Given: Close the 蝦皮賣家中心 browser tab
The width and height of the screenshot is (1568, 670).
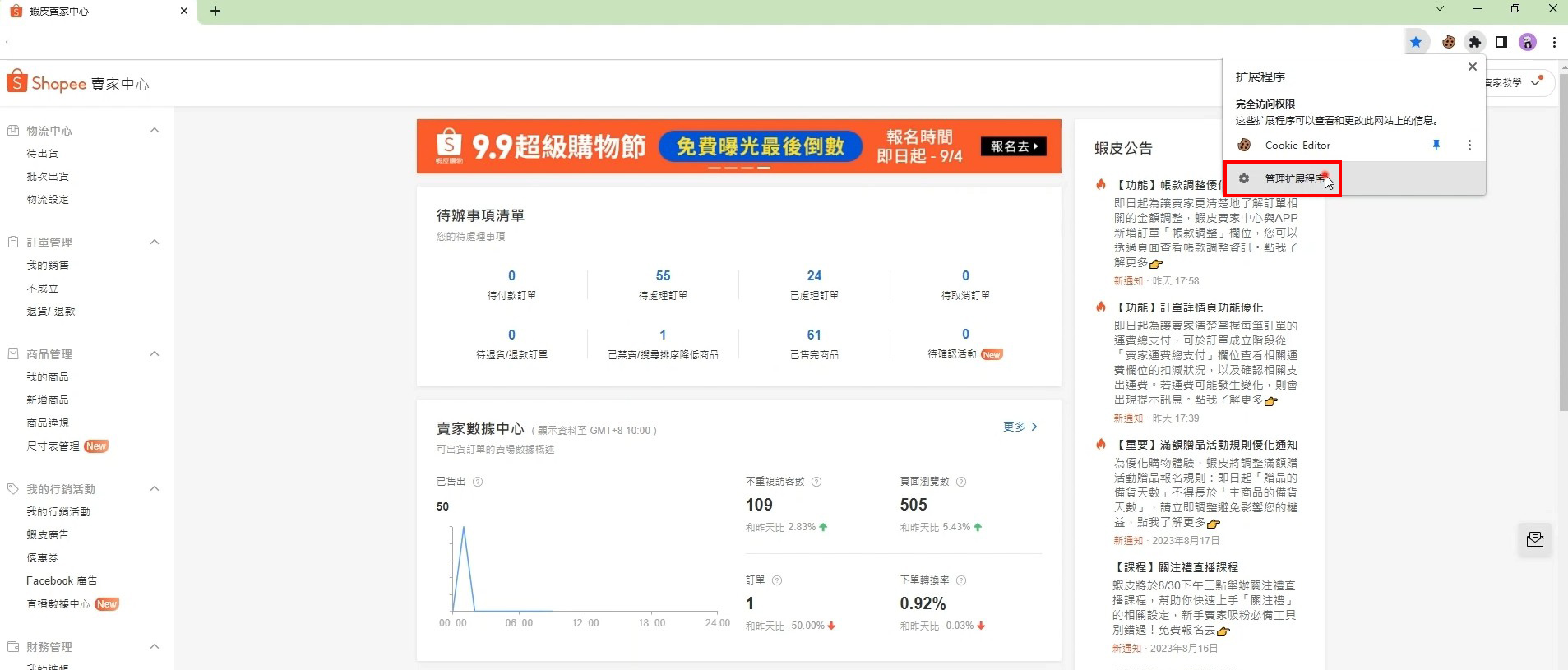Looking at the screenshot, I should [x=183, y=11].
